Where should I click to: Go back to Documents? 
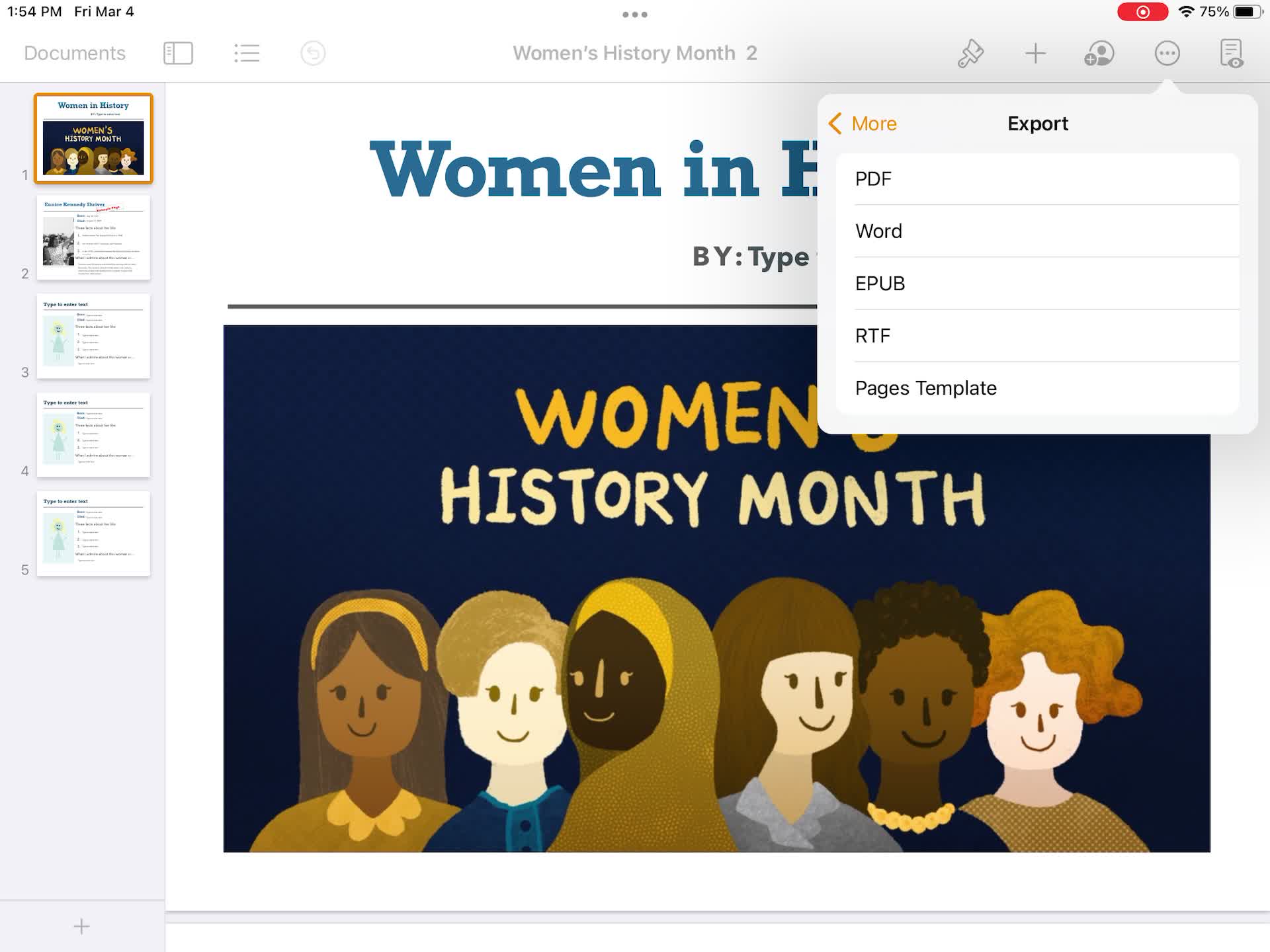click(x=74, y=53)
